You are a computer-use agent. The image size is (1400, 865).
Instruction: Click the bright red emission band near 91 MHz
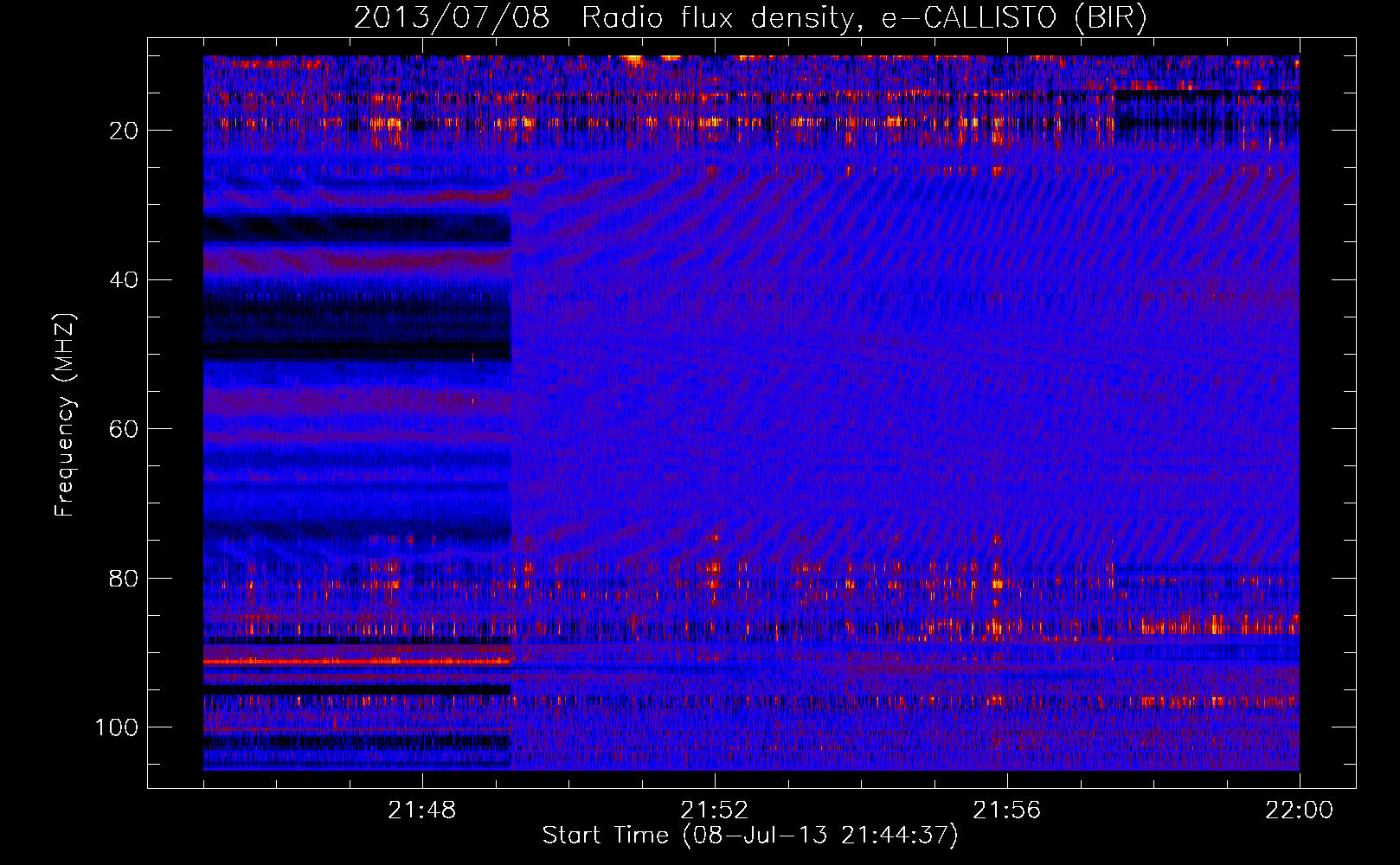coord(357,662)
